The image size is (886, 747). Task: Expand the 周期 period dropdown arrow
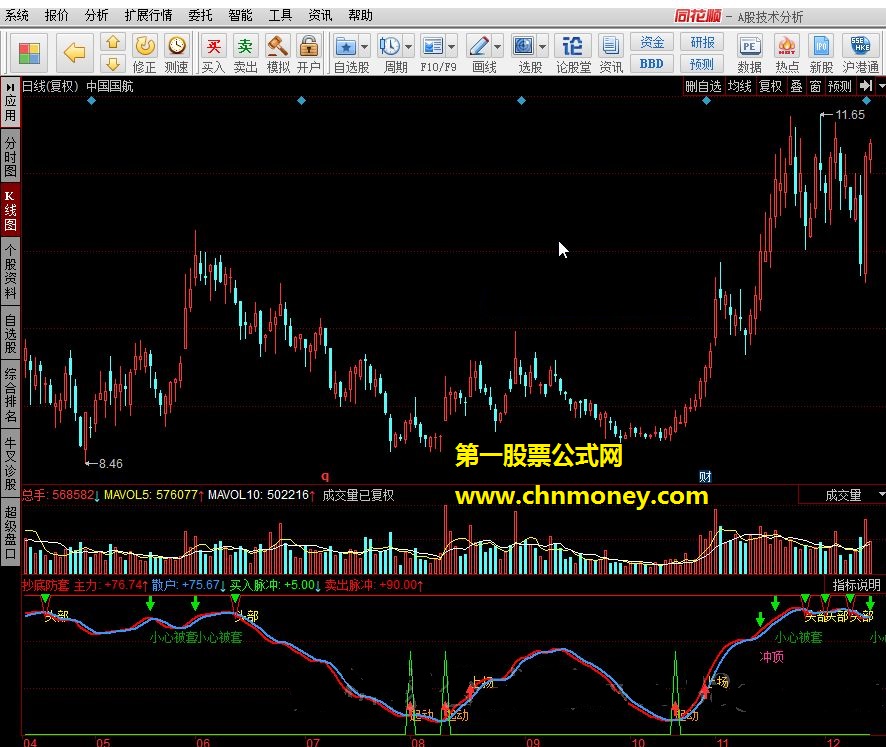tap(409, 46)
